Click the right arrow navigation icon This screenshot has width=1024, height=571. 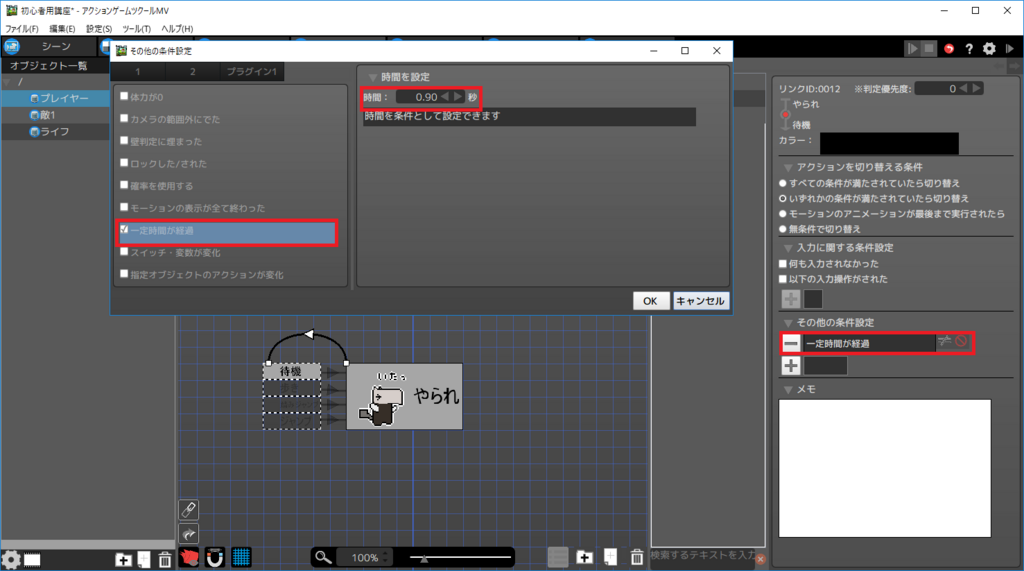tap(1014, 67)
